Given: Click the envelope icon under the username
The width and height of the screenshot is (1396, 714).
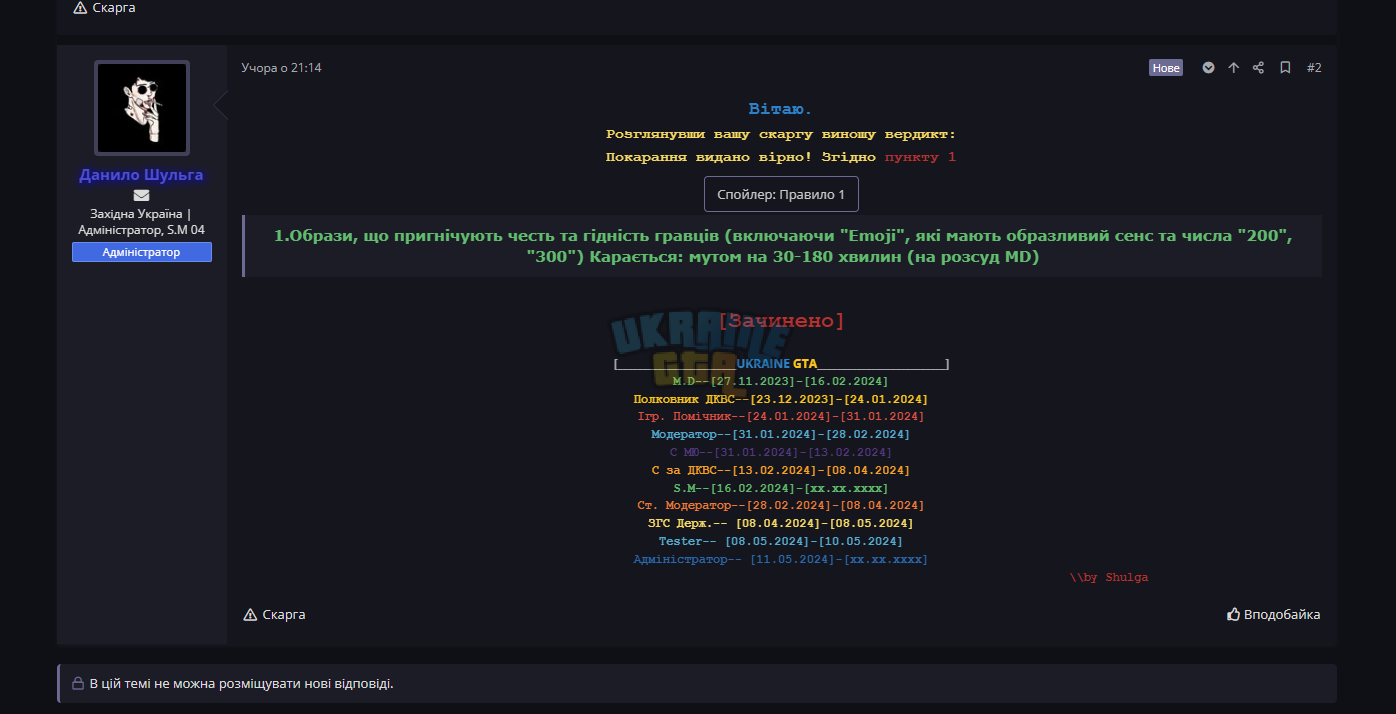Looking at the screenshot, I should [x=141, y=195].
